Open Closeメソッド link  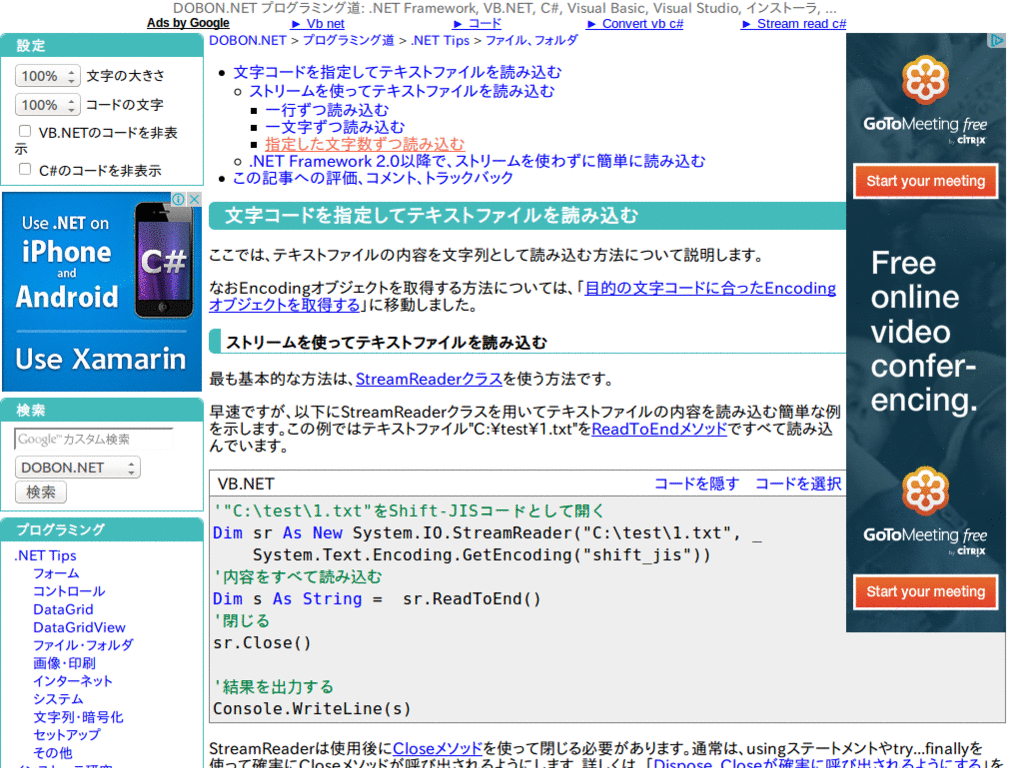coord(437,748)
